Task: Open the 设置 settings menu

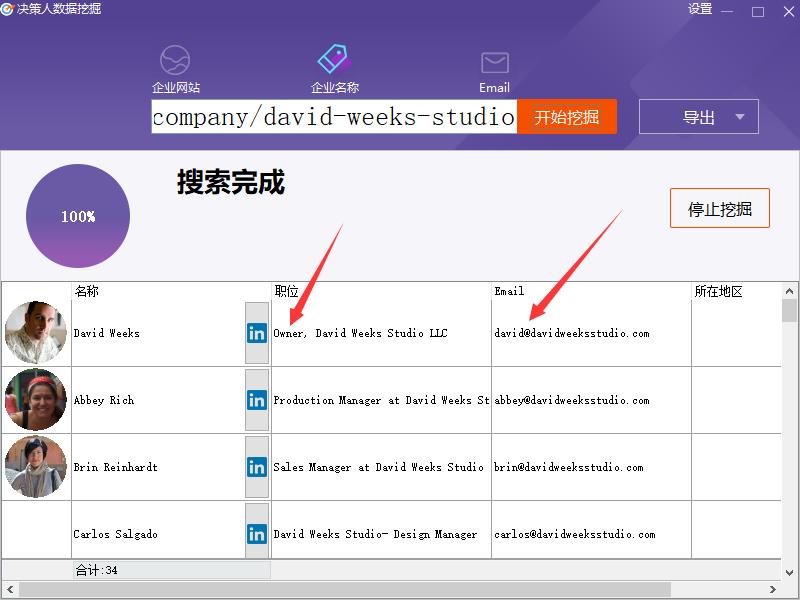Action: coord(700,9)
